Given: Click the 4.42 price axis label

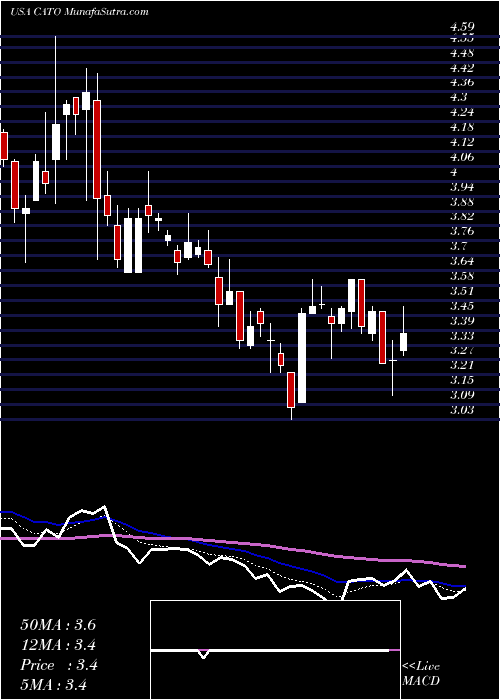Looking at the screenshot, I should coord(462,68).
